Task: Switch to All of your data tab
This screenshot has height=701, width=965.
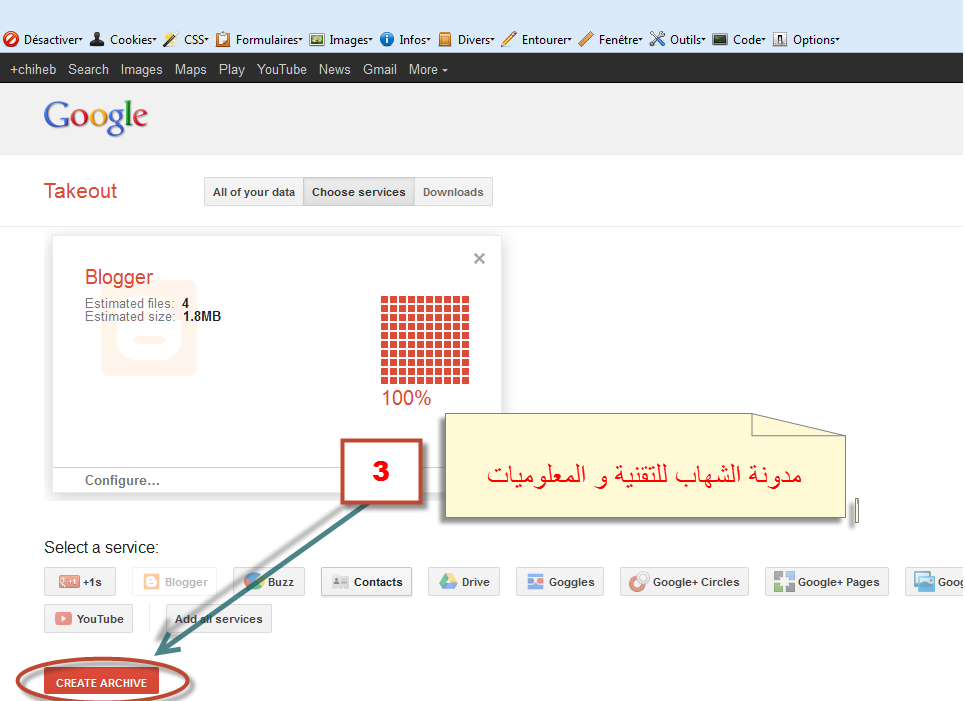Action: point(254,192)
